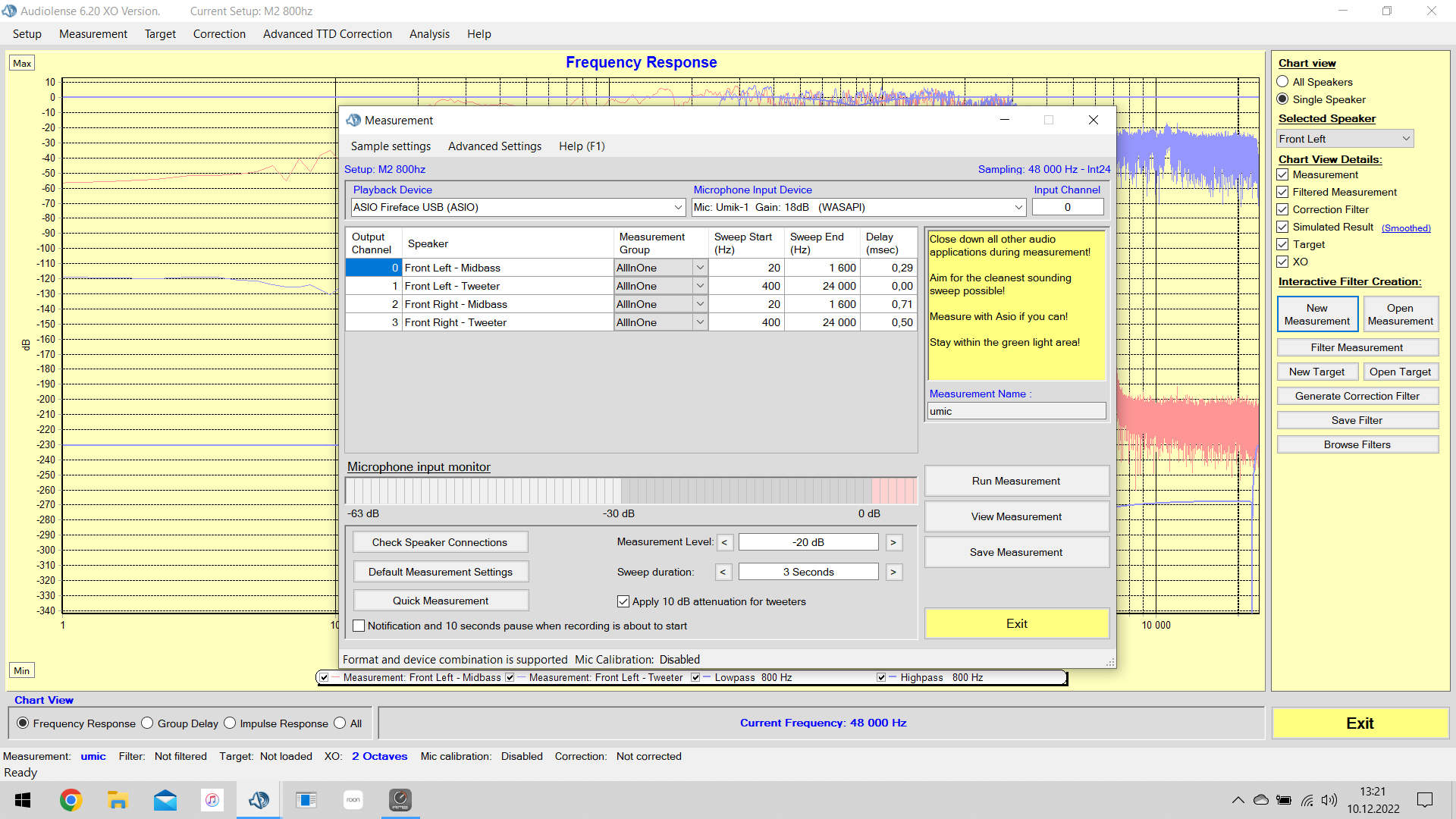Click the Run Measurement button
1456x819 pixels.
tap(1016, 481)
